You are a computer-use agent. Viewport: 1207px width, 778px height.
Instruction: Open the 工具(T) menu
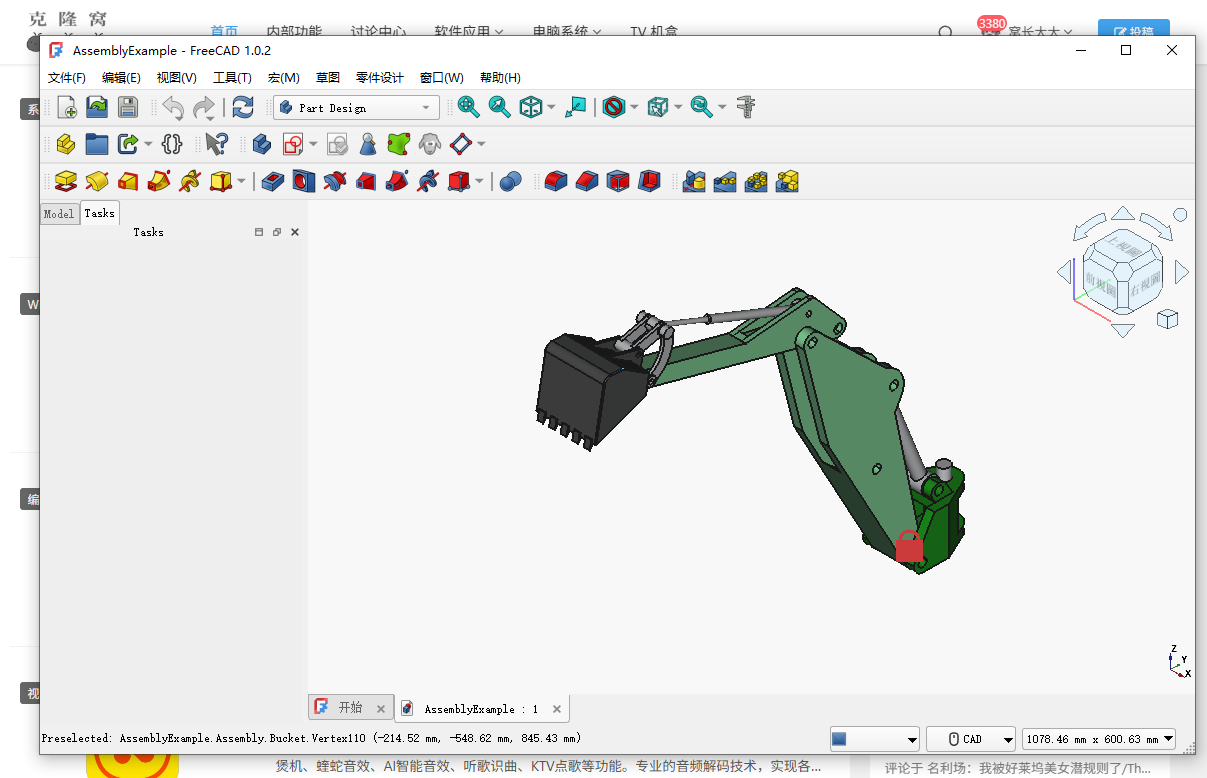(x=232, y=78)
